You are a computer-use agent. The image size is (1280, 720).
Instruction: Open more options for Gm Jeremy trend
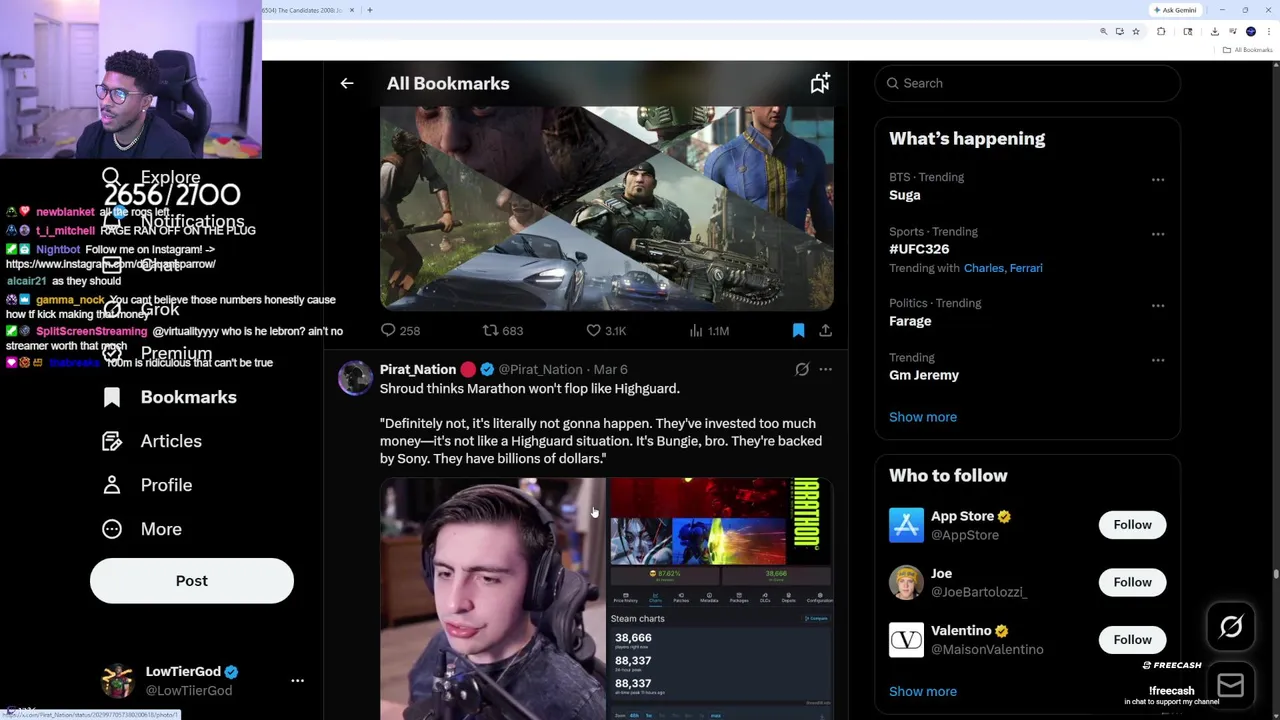[1158, 360]
